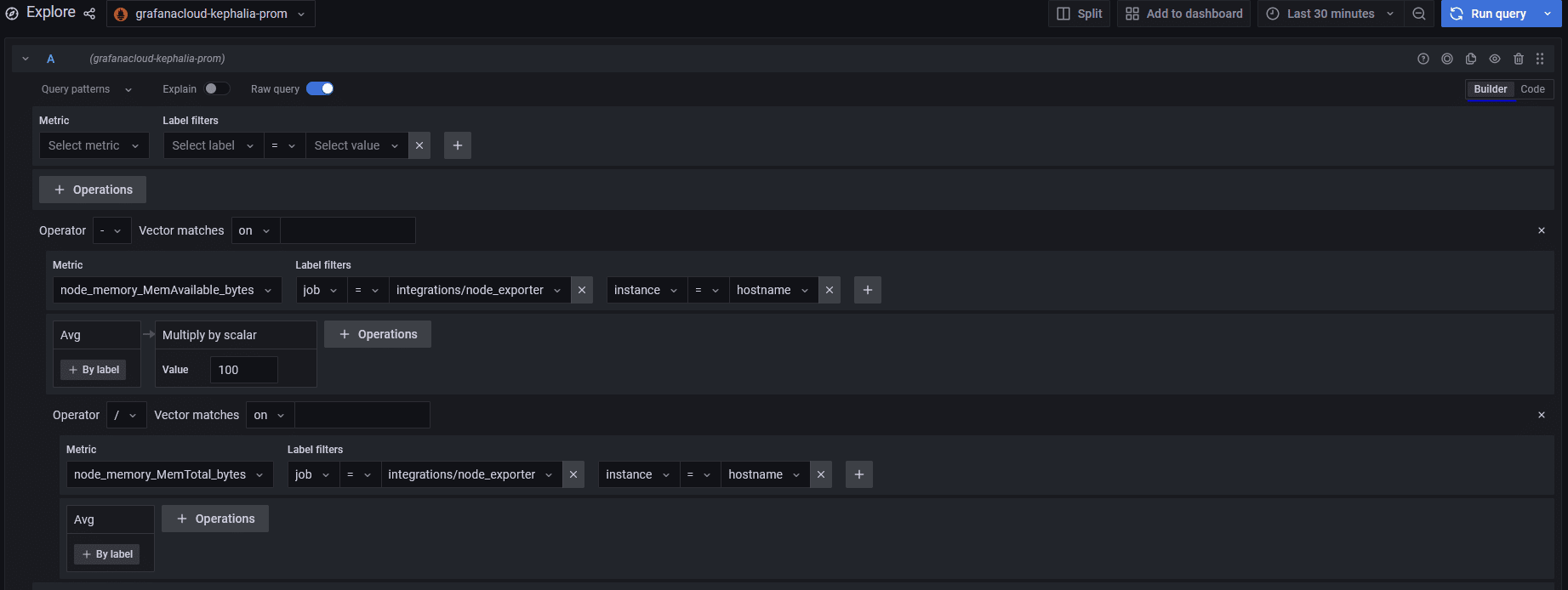Viewport: 1568px width, 590px height.
Task: Switch to the Code editor tab
Action: point(1532,89)
